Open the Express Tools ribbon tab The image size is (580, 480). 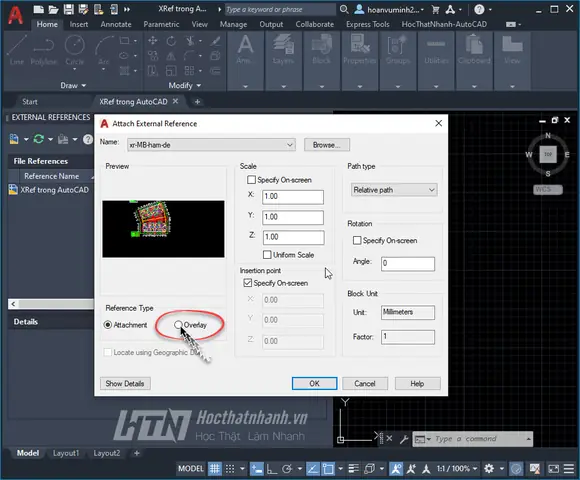[368, 24]
